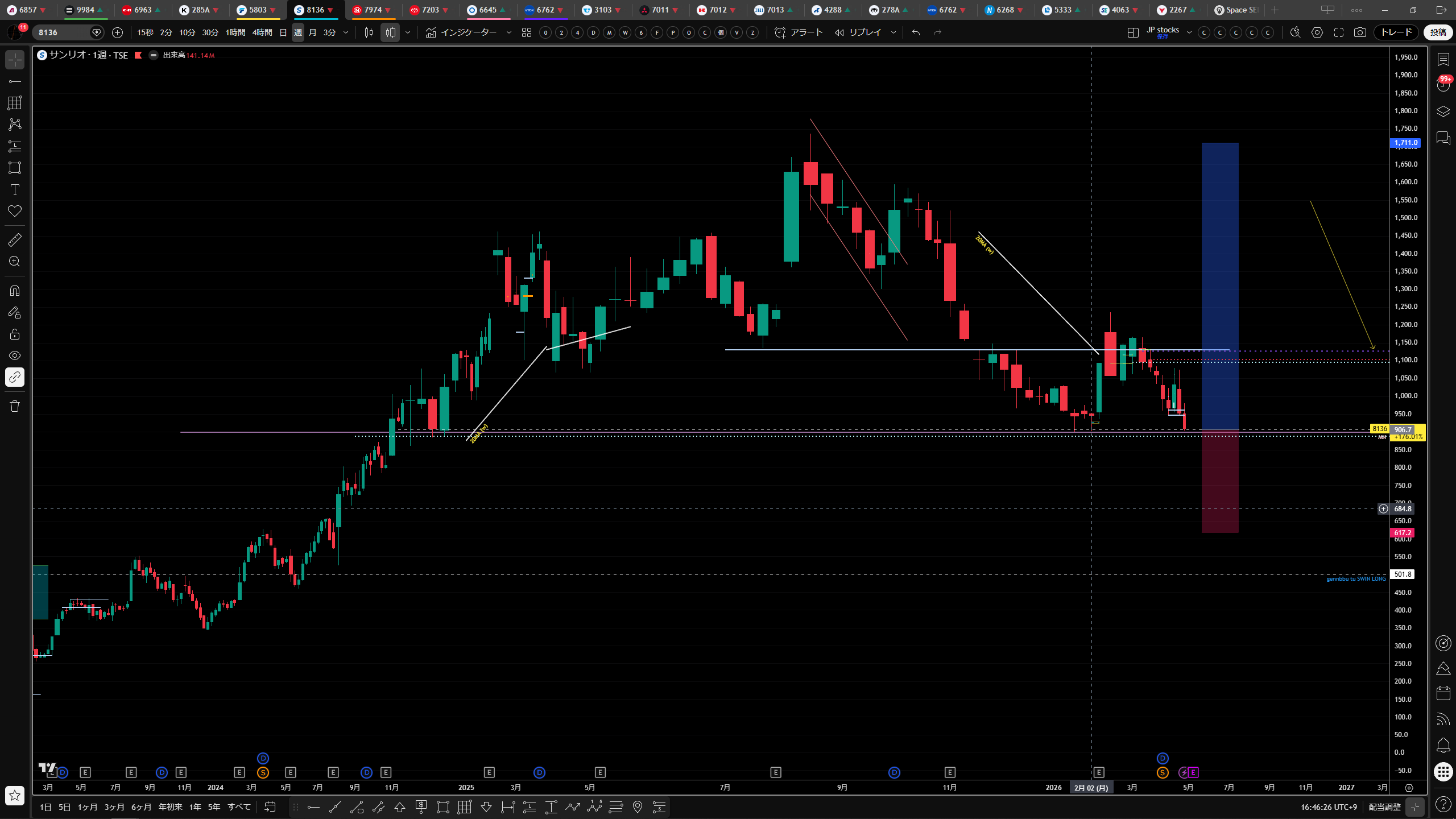Click the trash remove objects icon
1456x819 pixels.
click(15, 406)
